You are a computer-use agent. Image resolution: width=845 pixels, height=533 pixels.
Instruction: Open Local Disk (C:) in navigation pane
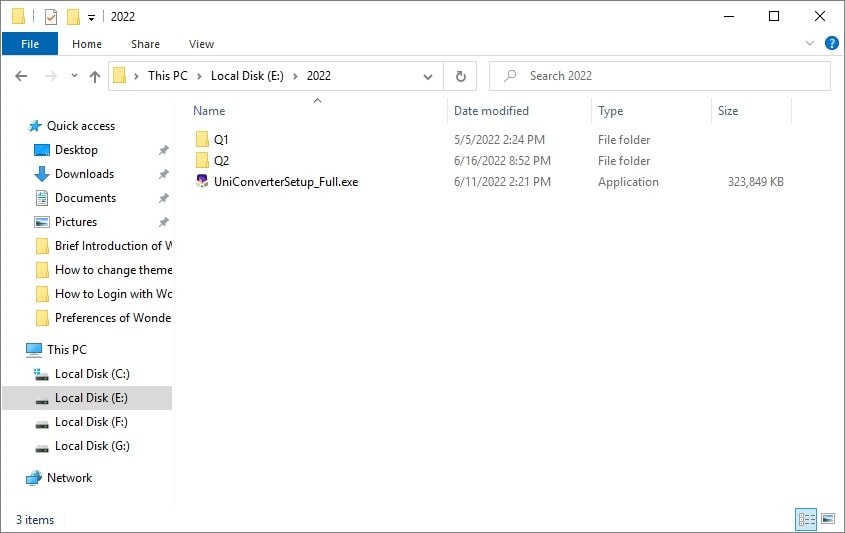92,374
